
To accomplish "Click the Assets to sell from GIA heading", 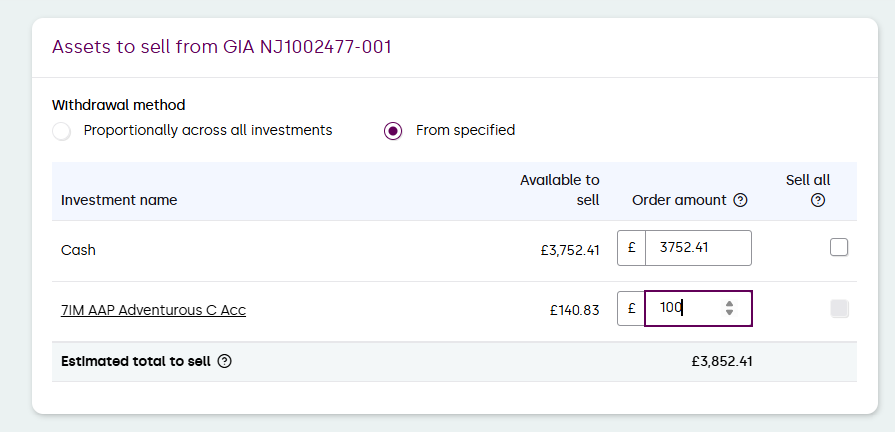I will tap(221, 47).
